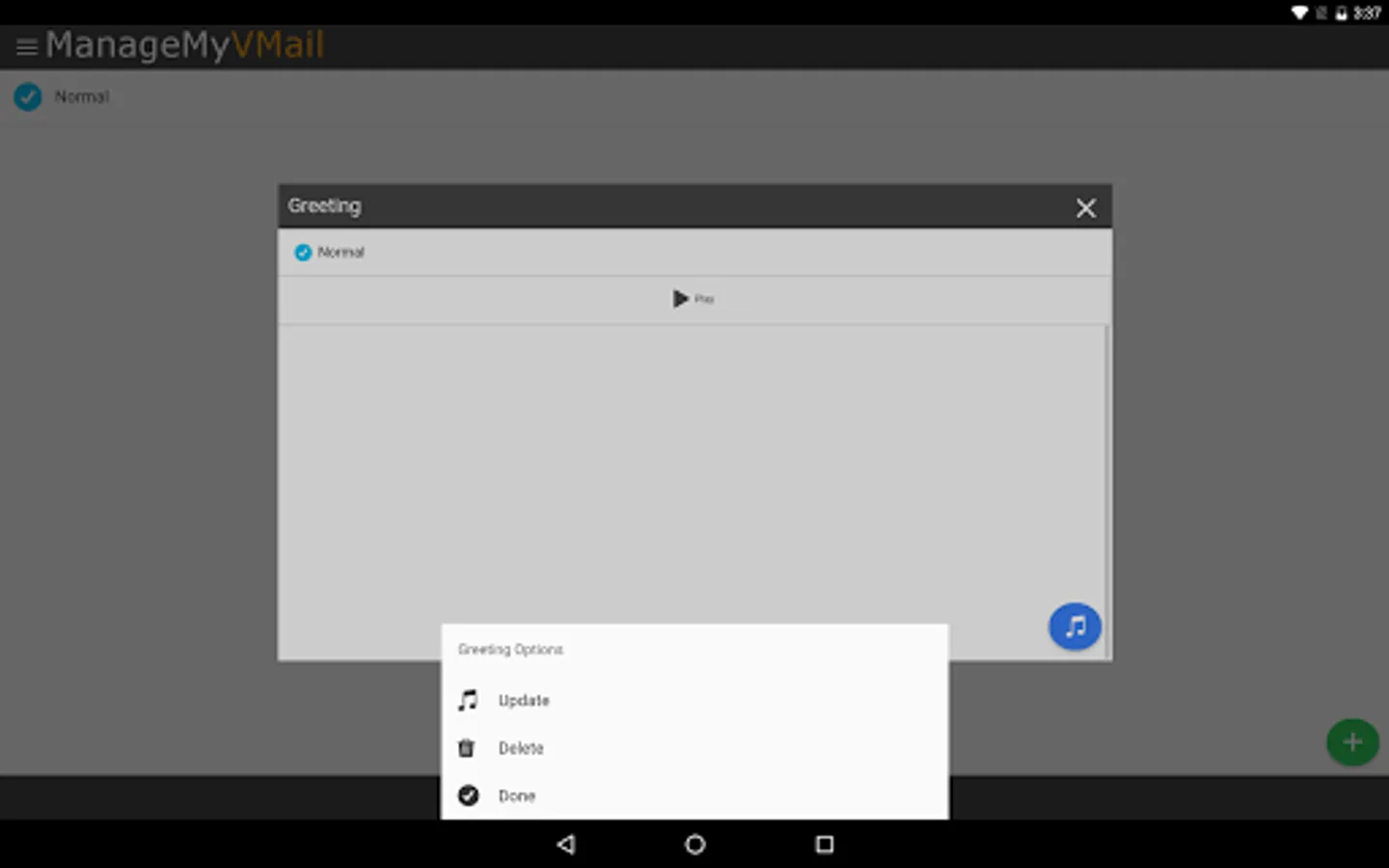Choose Done in Greeting Options
This screenshot has height=868, width=1389.
[694, 796]
